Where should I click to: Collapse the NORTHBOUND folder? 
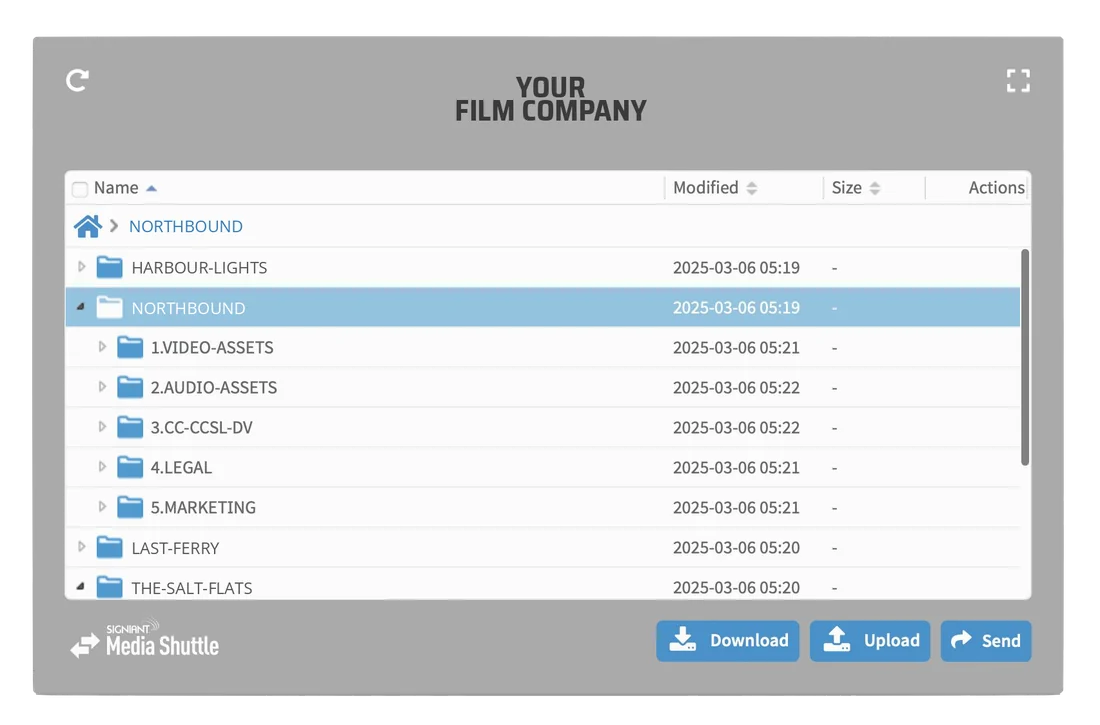click(x=81, y=307)
